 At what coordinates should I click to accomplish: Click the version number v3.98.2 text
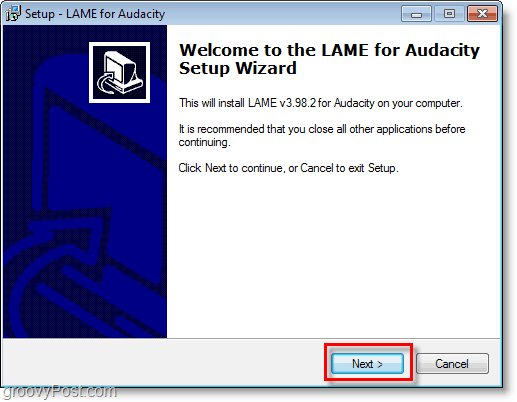[298, 103]
